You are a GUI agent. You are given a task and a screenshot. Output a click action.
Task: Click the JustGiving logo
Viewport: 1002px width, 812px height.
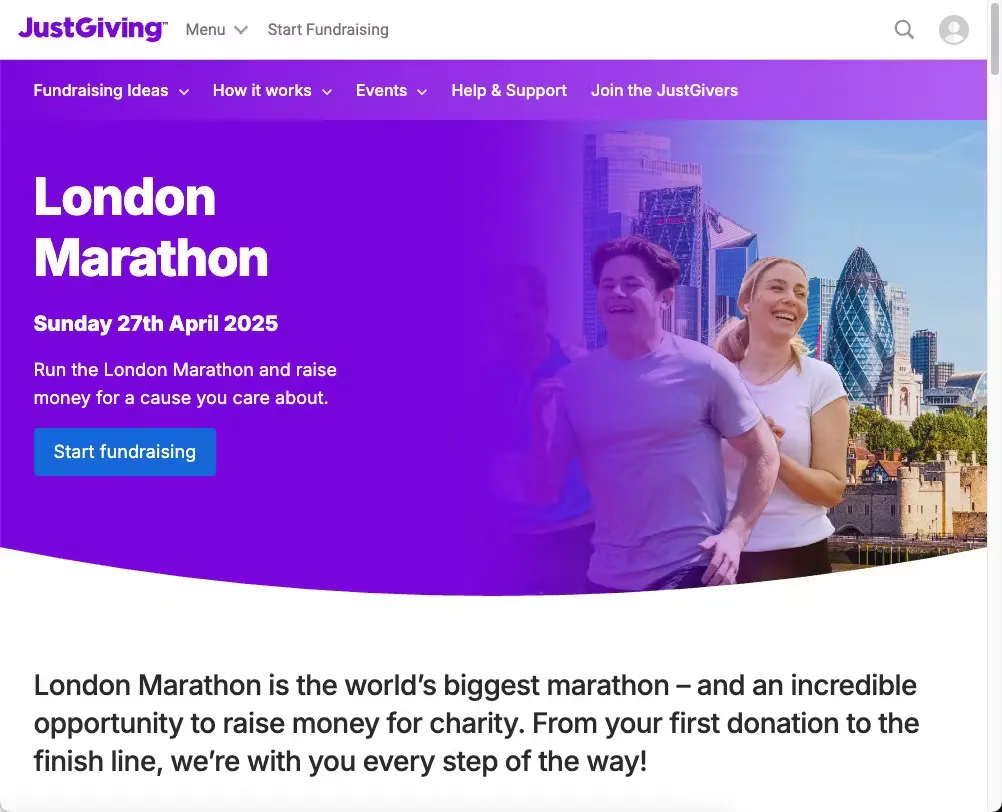93,29
